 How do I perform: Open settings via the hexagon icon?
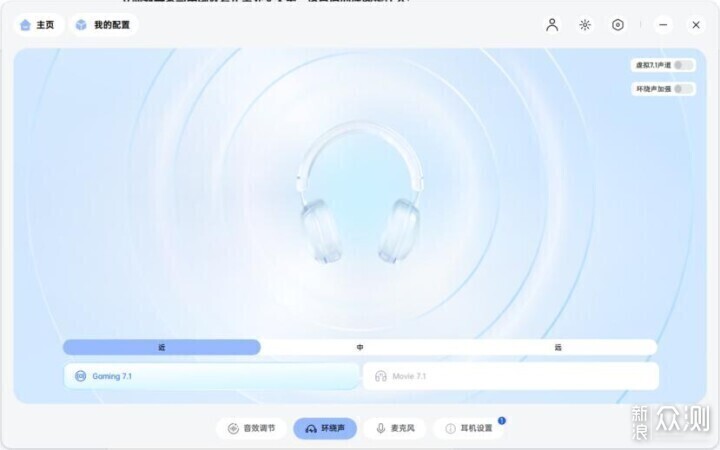pyautogui.click(x=618, y=25)
